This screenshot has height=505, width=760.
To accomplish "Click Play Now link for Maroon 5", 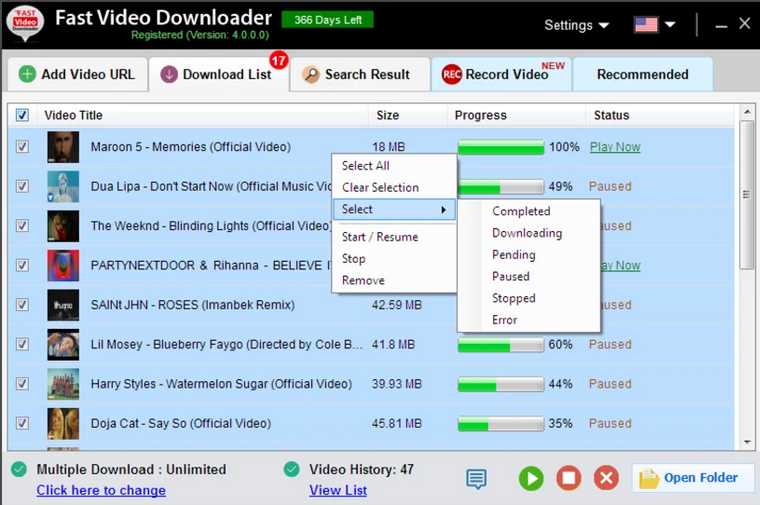I will (x=615, y=147).
